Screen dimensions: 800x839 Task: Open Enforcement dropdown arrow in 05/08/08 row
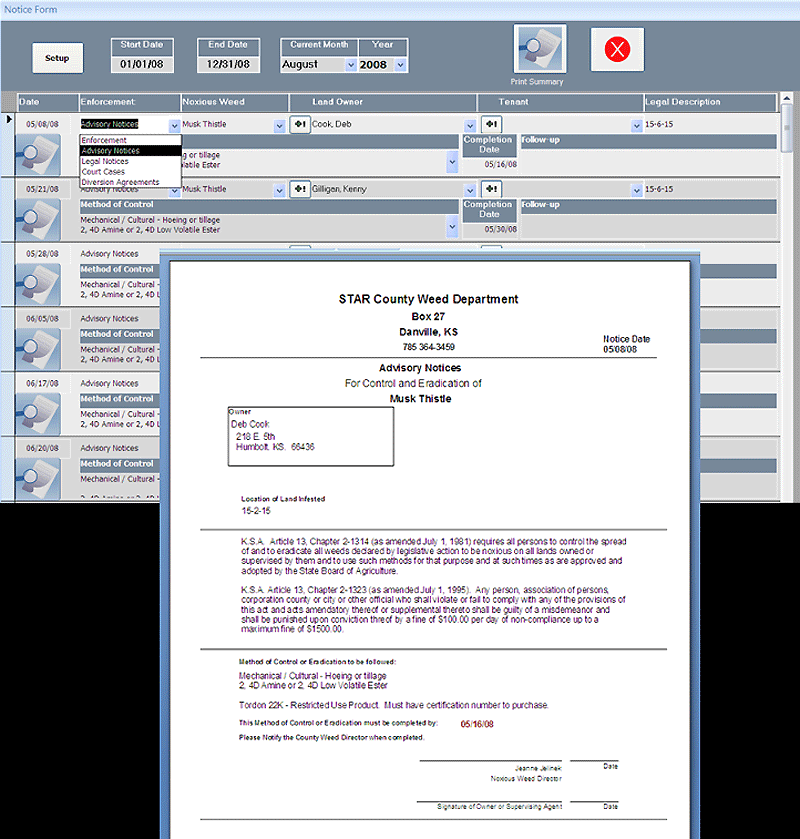pyautogui.click(x=174, y=126)
